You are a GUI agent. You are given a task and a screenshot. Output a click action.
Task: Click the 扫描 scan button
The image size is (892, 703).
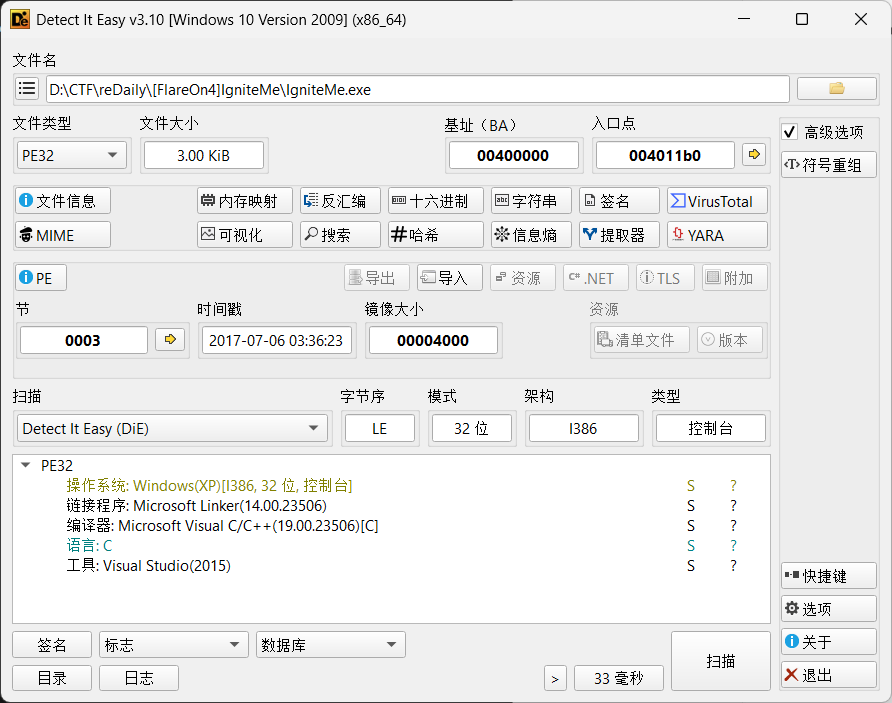click(721, 661)
